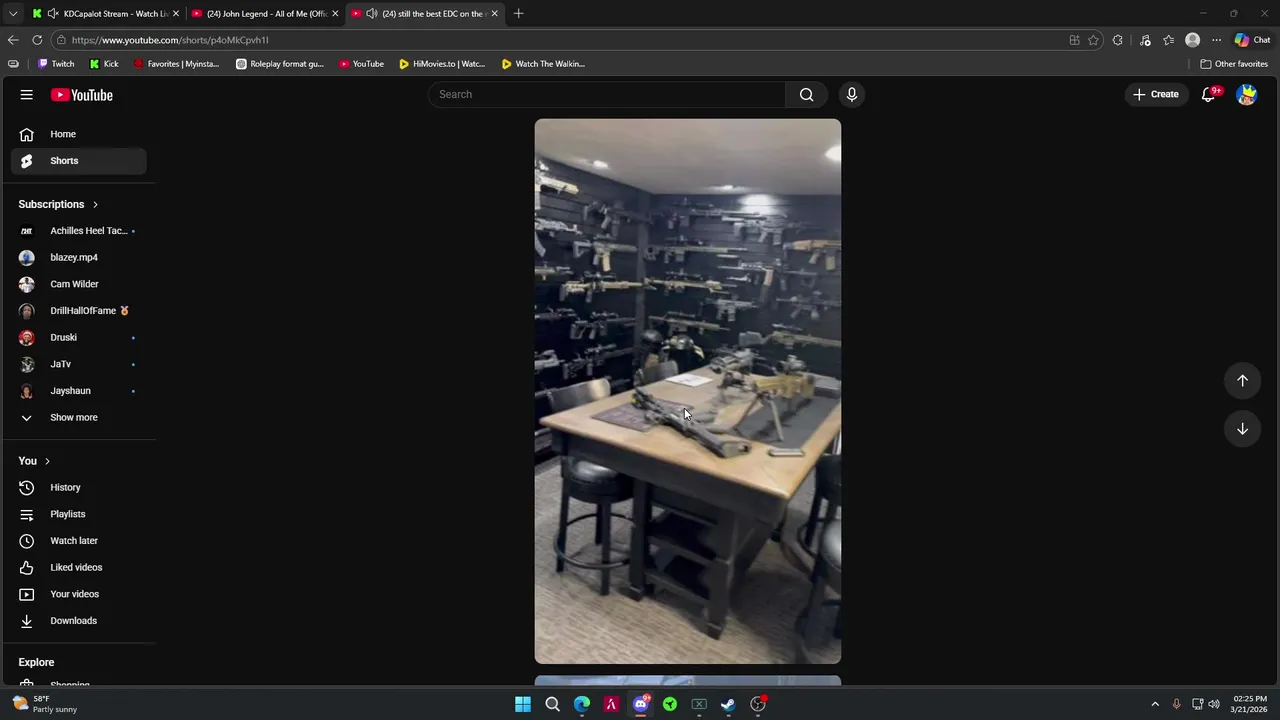Open a new browser tab
This screenshot has height=720, width=1280.
coord(518,14)
